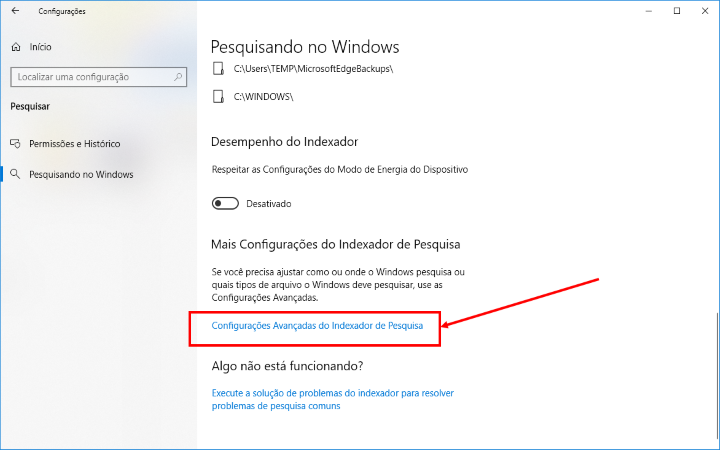Click the magnifier icon in the search box
720x450 pixels.
pyautogui.click(x=178, y=77)
